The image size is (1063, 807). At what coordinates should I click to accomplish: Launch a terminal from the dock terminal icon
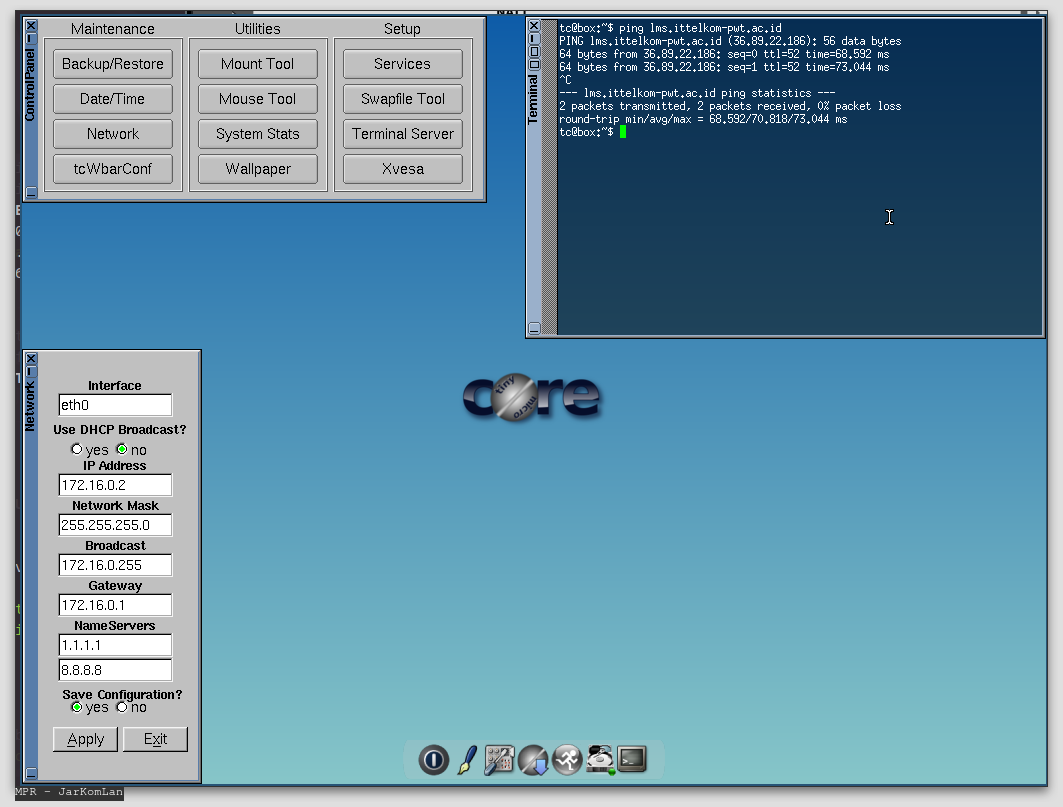(x=631, y=760)
